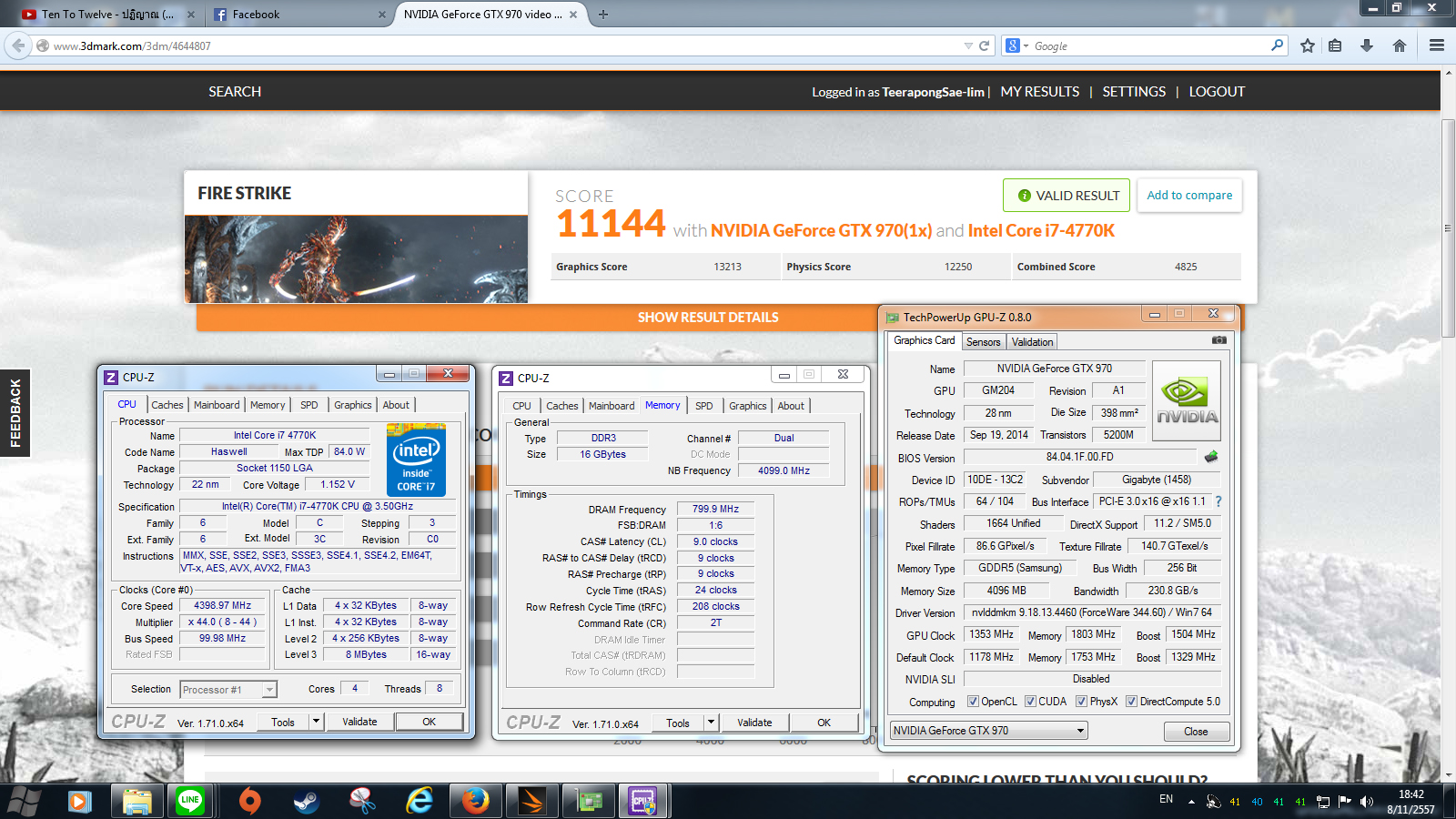Reload the 3DMark page
The width and height of the screenshot is (1456, 819).
[984, 45]
